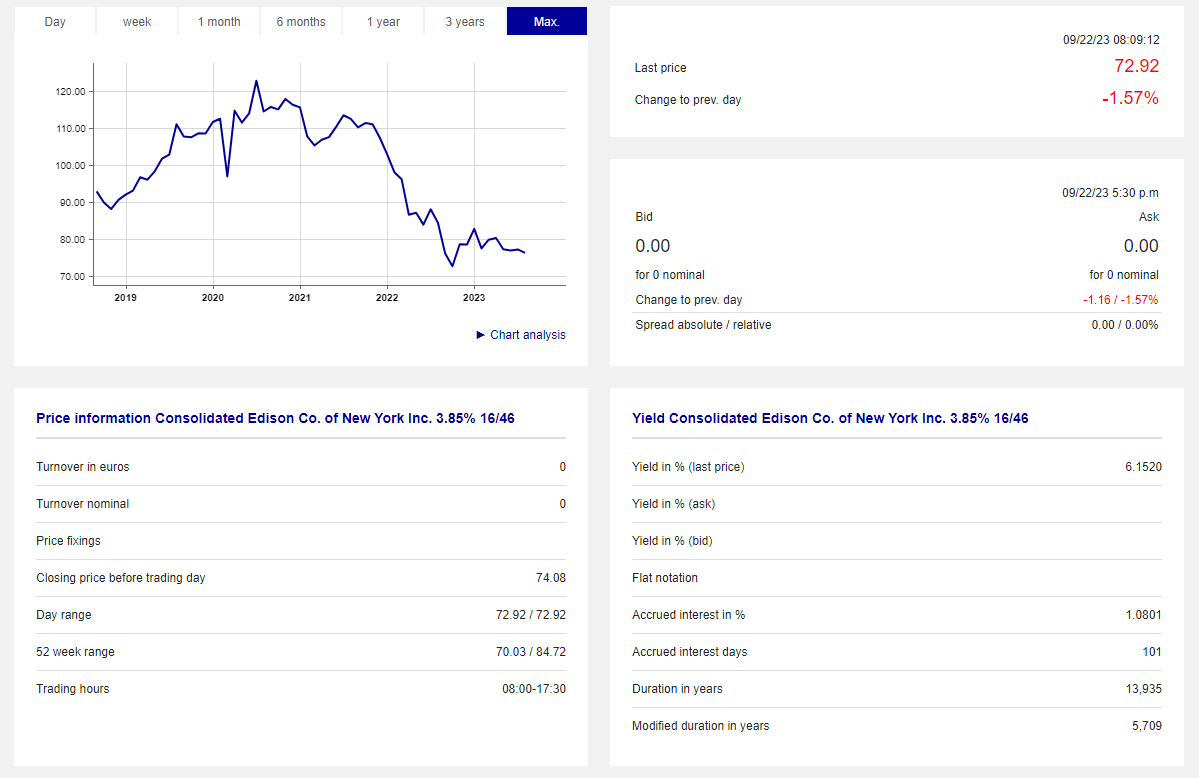Switch chart to Day view
This screenshot has width=1199, height=778.
tap(55, 21)
